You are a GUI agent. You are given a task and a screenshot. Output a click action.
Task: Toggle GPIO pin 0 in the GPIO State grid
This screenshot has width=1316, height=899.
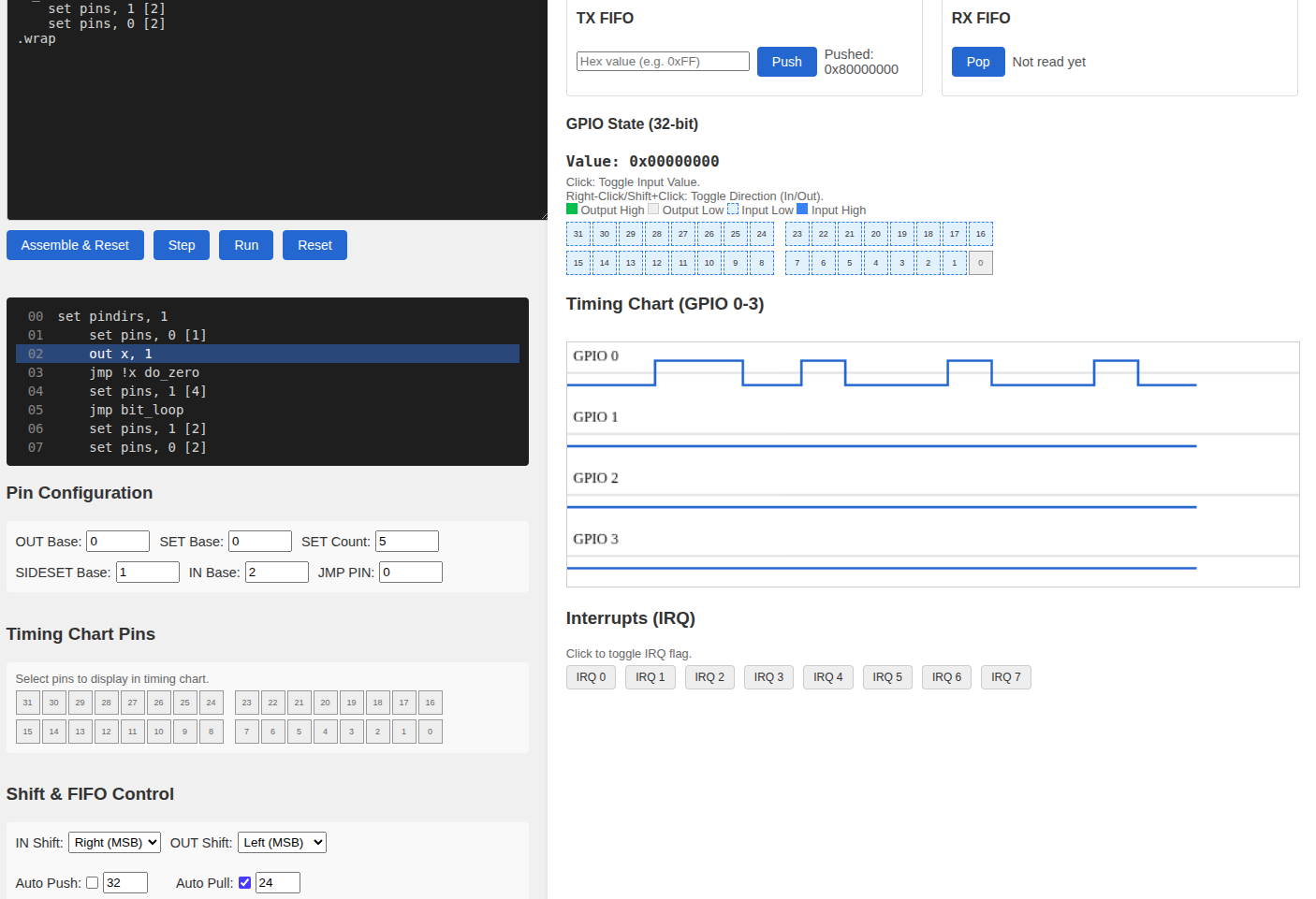click(x=980, y=263)
